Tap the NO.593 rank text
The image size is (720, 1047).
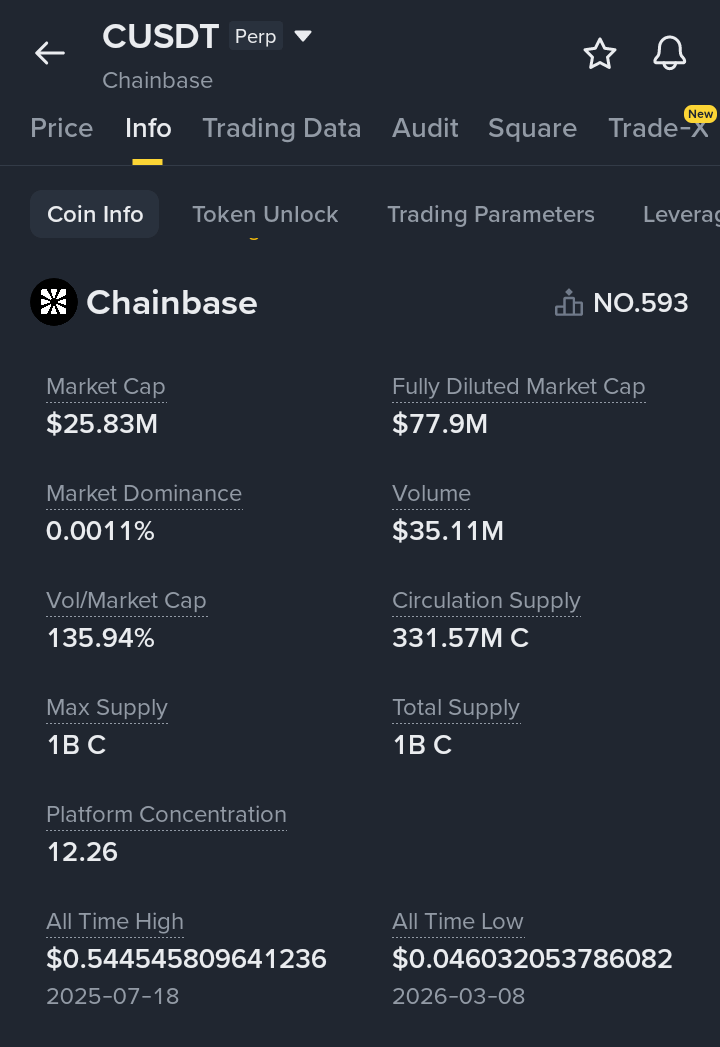pos(640,303)
